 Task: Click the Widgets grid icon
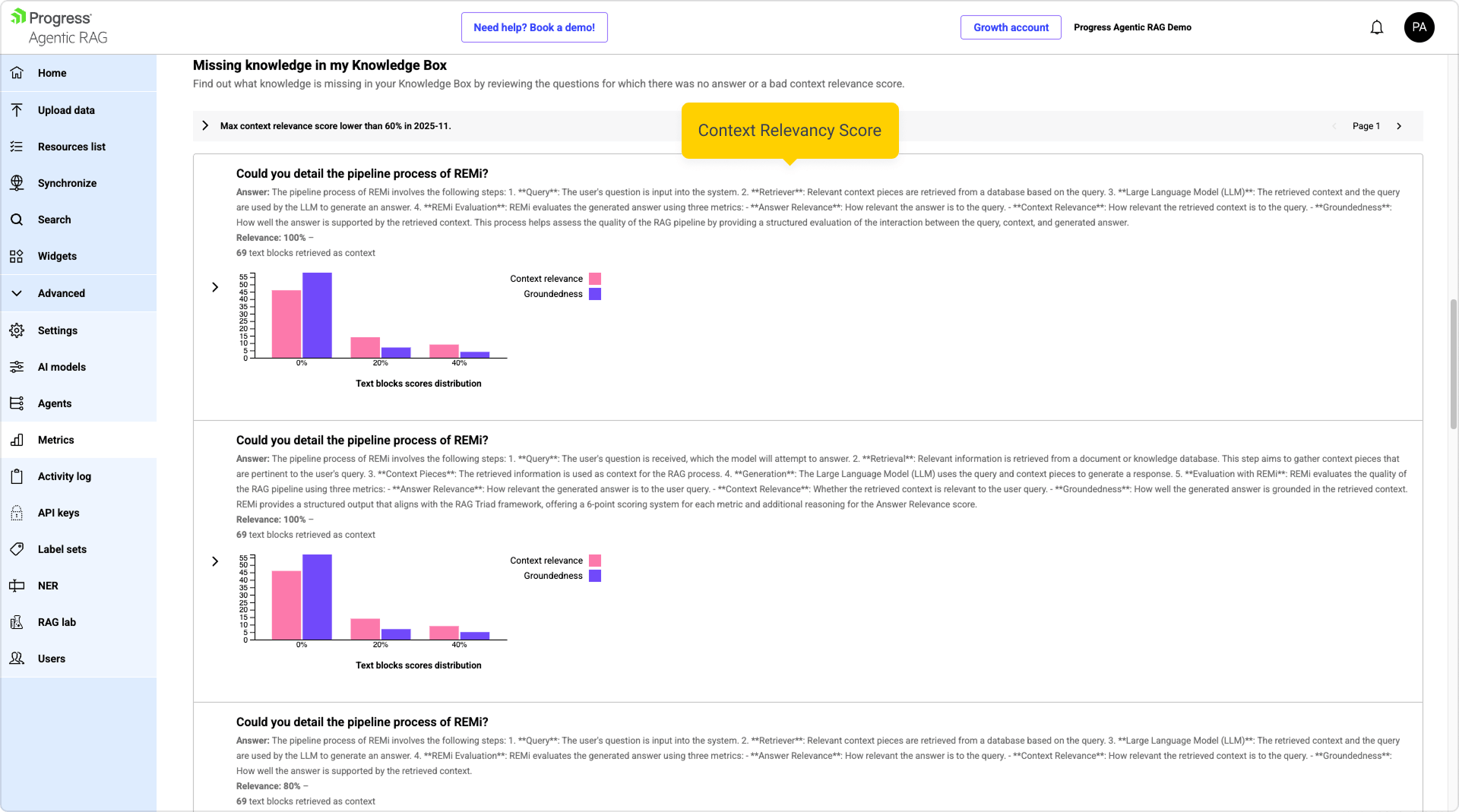(17, 256)
